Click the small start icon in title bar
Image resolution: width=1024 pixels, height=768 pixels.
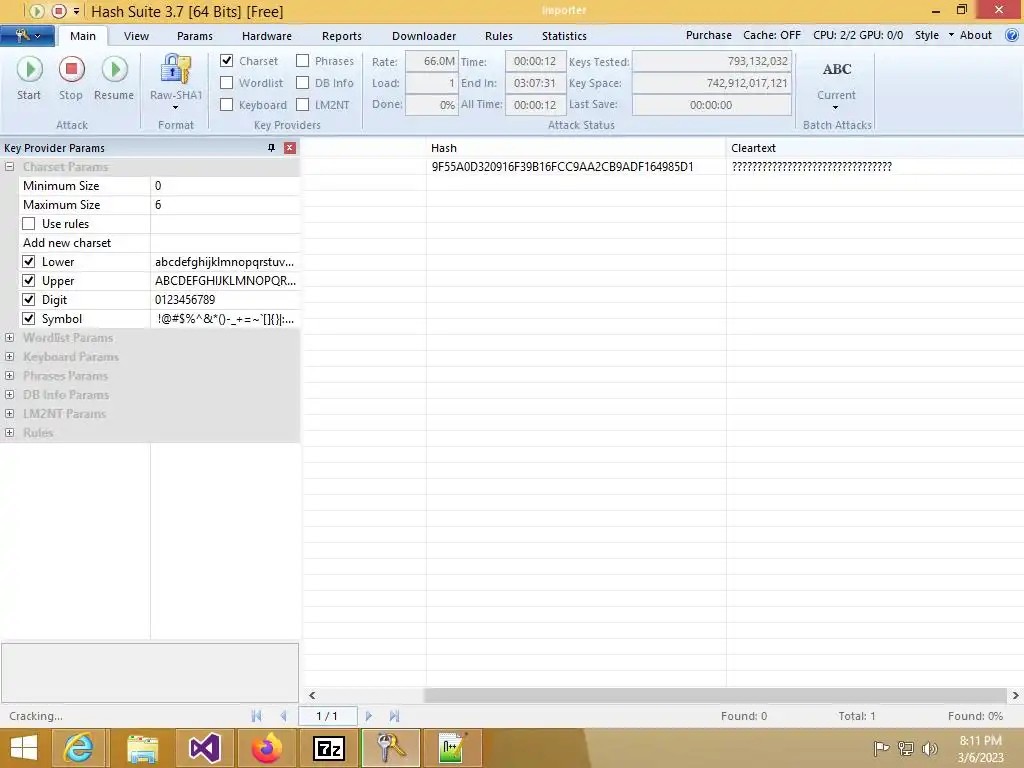(x=37, y=11)
